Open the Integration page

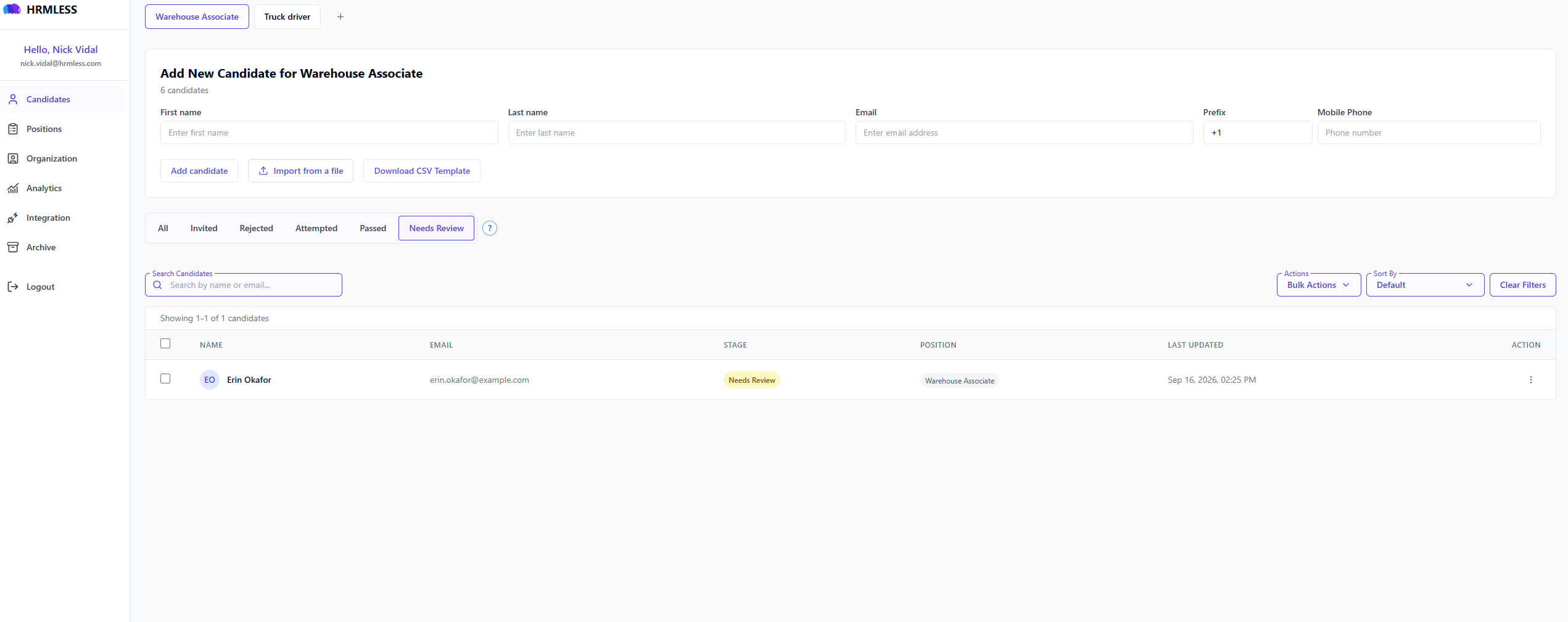pos(62,218)
